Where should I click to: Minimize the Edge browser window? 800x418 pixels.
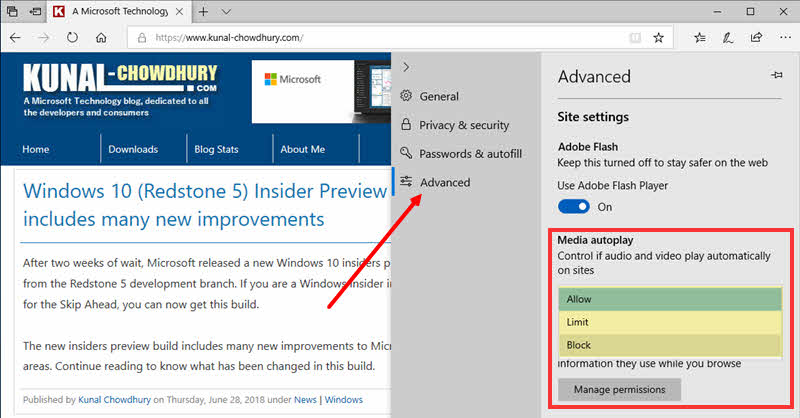(717, 11)
